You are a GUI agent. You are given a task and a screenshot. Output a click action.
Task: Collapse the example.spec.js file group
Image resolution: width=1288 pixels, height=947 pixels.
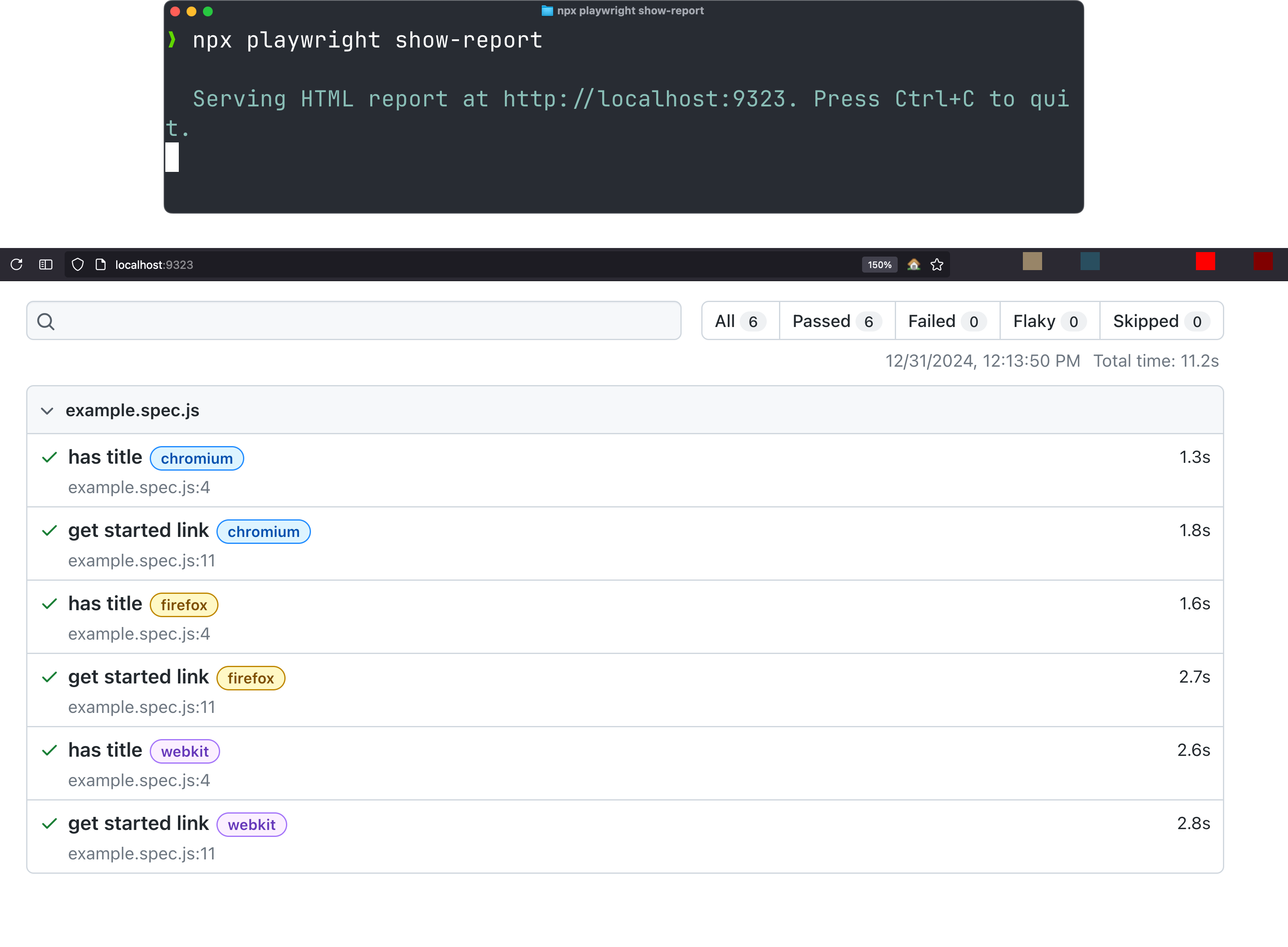(47, 410)
